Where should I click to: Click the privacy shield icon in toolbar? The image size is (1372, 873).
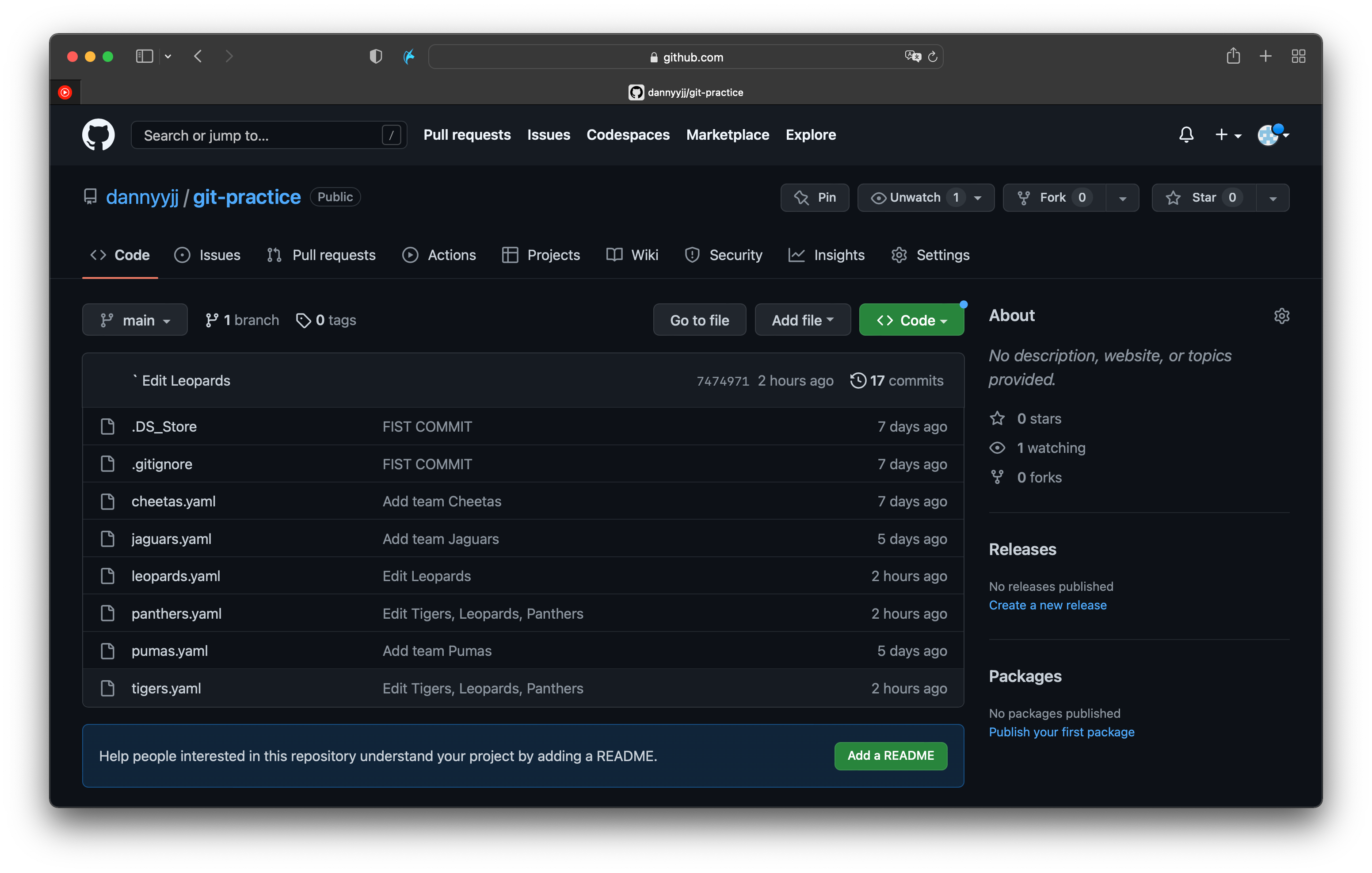pyautogui.click(x=375, y=56)
